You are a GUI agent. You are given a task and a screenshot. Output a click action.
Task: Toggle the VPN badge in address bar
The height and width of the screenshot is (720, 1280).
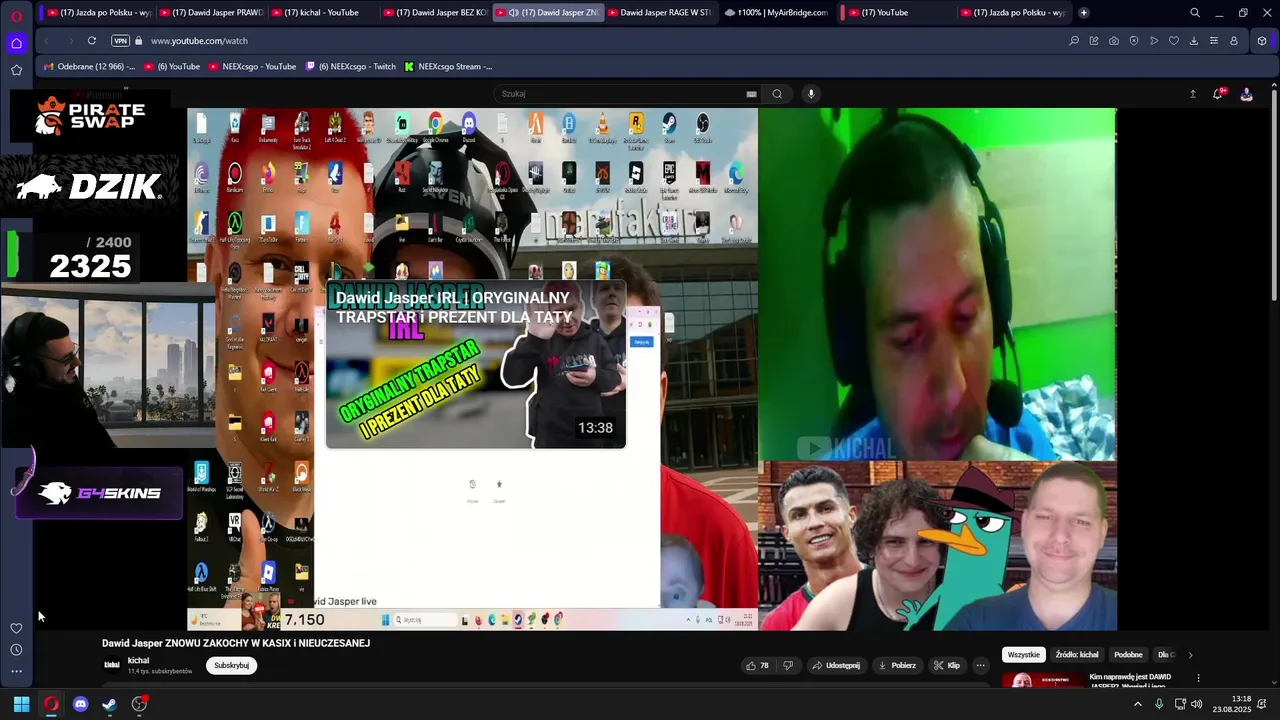121,41
